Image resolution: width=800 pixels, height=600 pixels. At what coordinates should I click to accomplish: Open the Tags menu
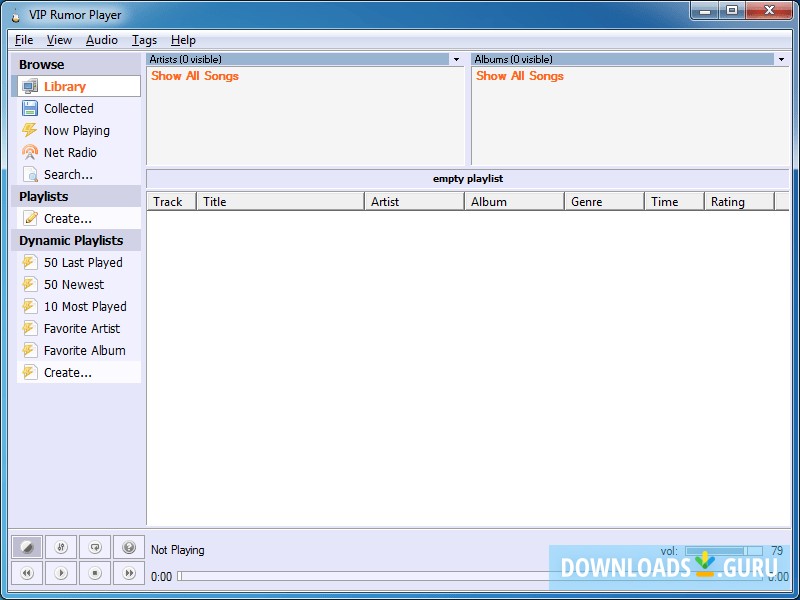tap(144, 40)
